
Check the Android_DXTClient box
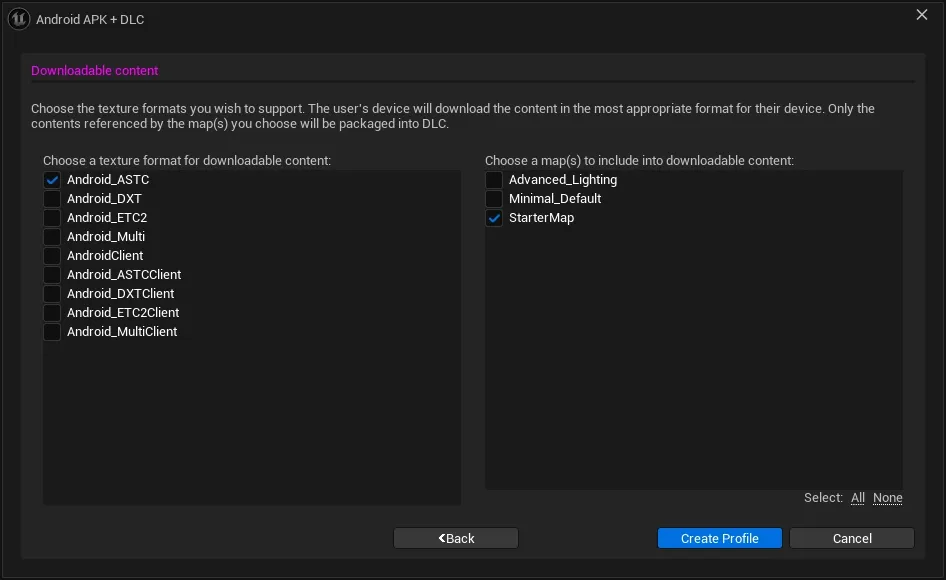pyautogui.click(x=52, y=294)
